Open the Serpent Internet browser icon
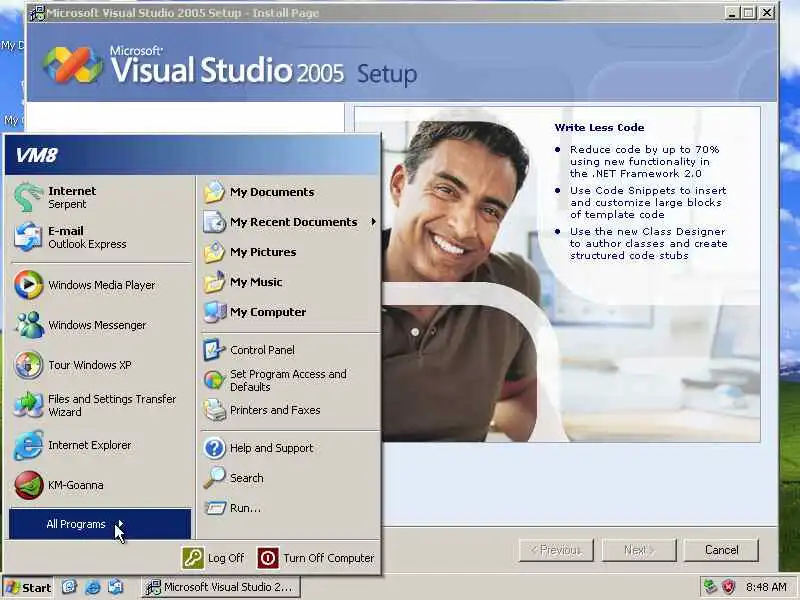 click(28, 197)
